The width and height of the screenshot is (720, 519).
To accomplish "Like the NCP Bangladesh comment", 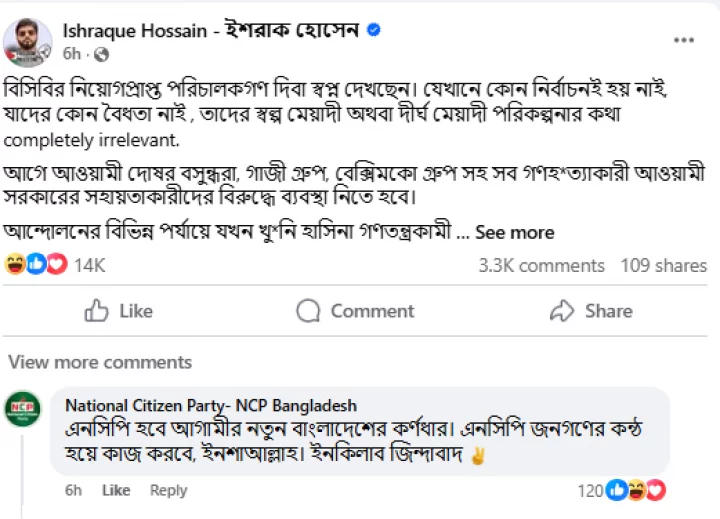I will click(x=116, y=490).
